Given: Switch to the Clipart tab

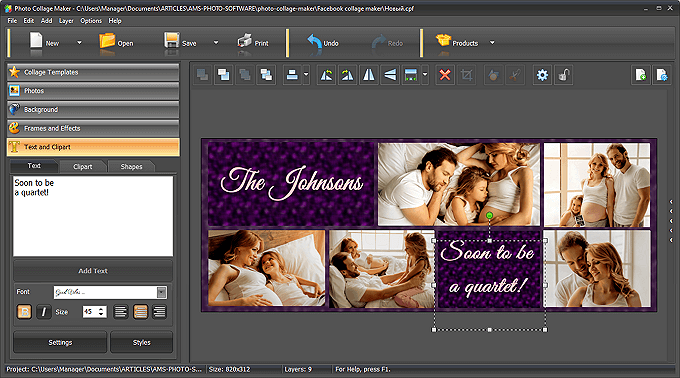Looking at the screenshot, I should click(x=82, y=166).
